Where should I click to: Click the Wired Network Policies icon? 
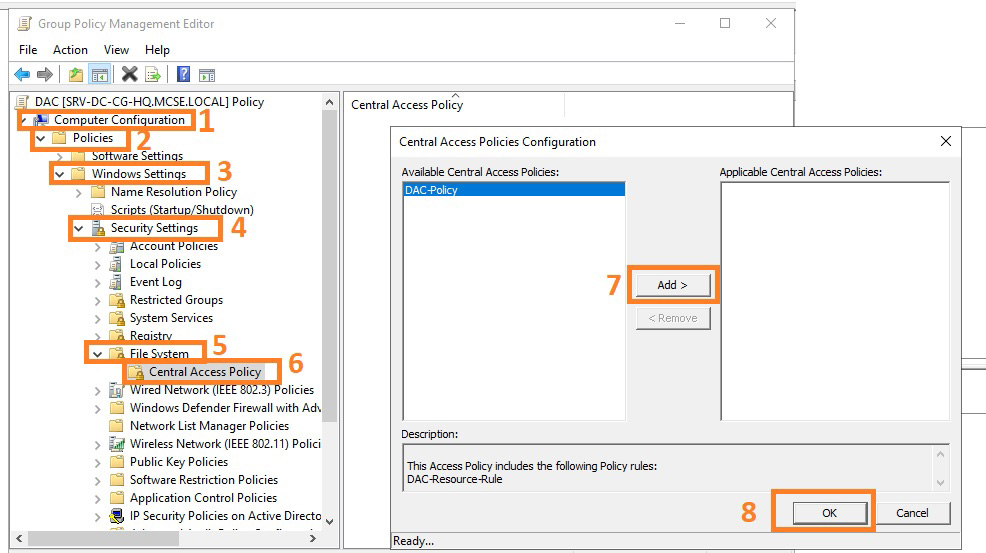coord(116,390)
